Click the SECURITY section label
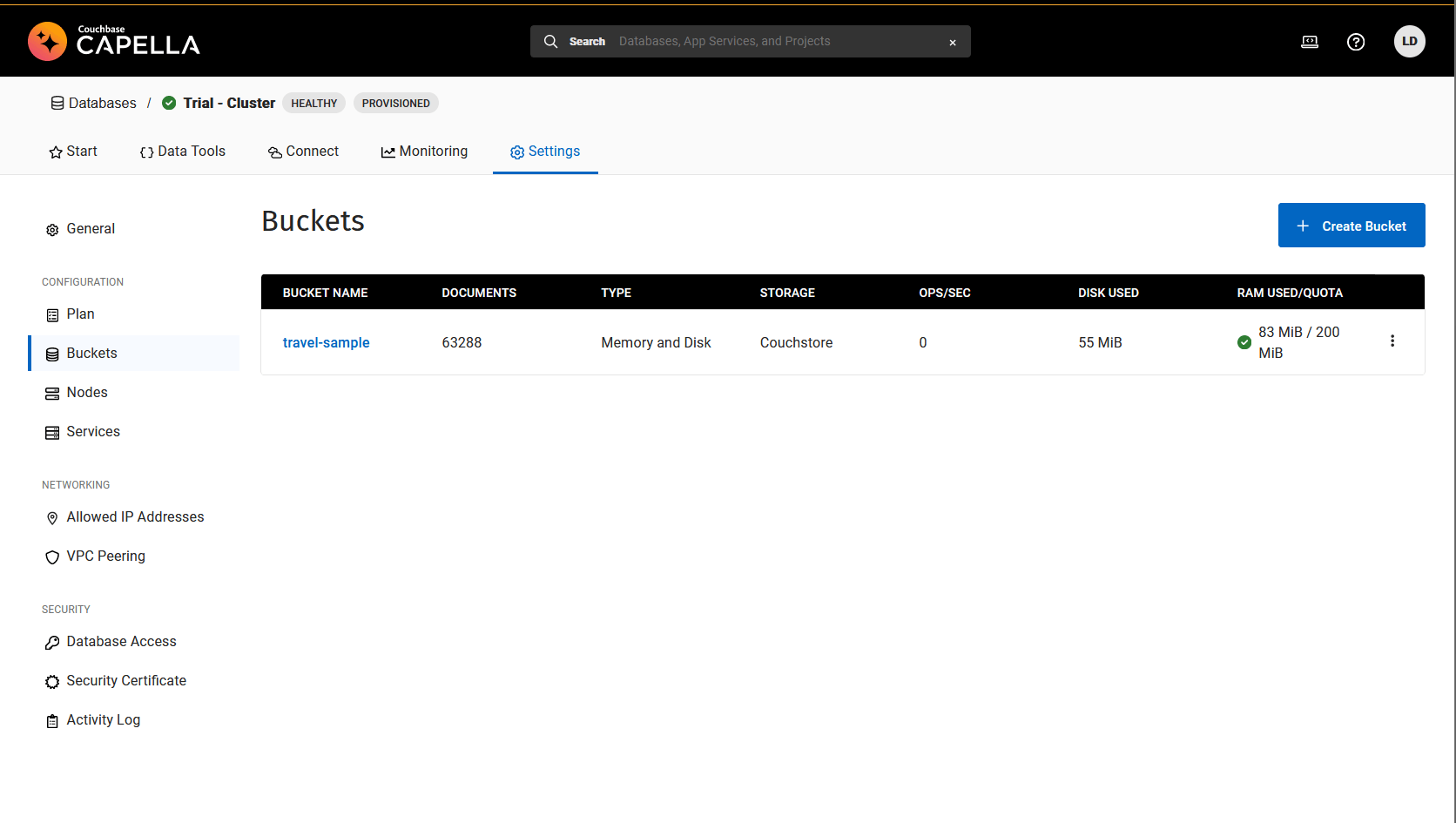The height and width of the screenshot is (823, 1456). pyautogui.click(x=66, y=610)
